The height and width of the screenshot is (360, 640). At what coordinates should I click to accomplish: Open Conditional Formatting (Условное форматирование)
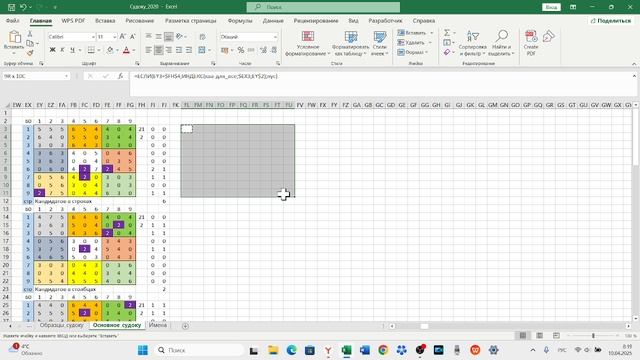pos(308,43)
